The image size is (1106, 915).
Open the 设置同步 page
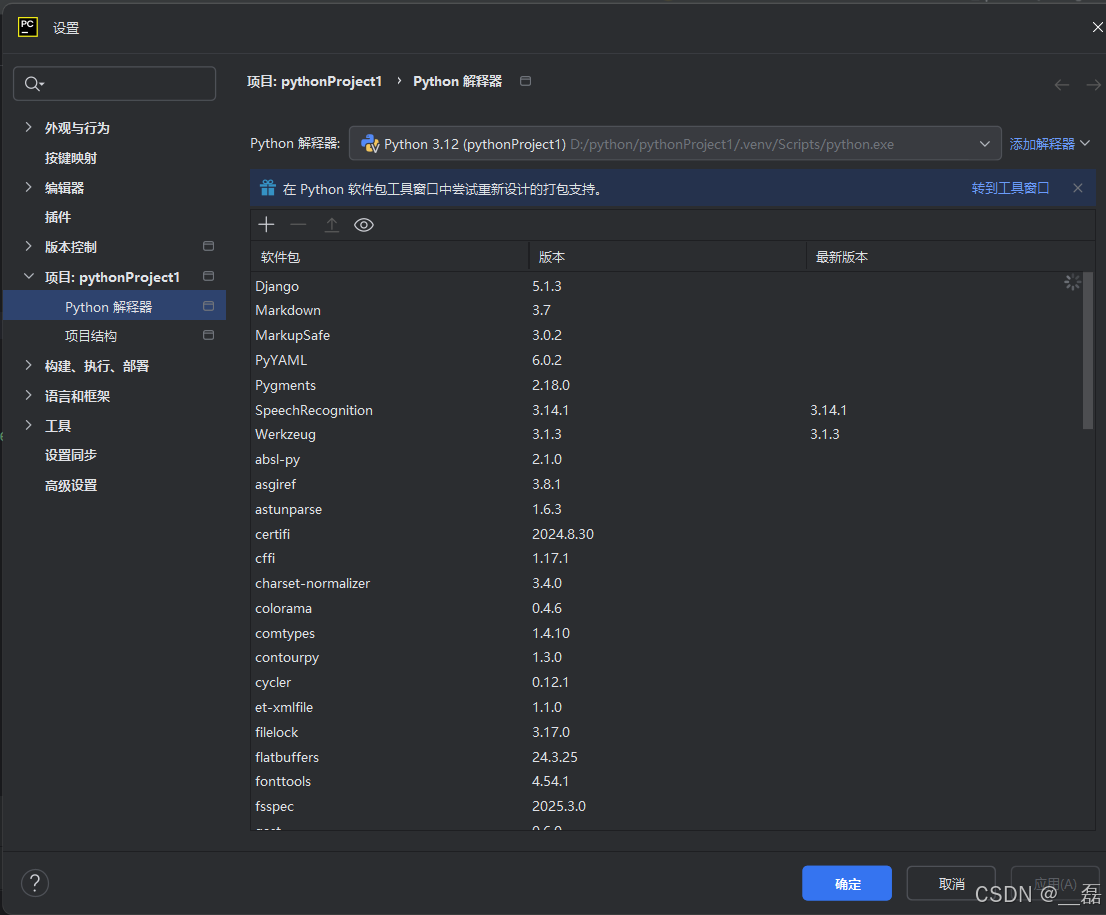pyautogui.click(x=71, y=455)
